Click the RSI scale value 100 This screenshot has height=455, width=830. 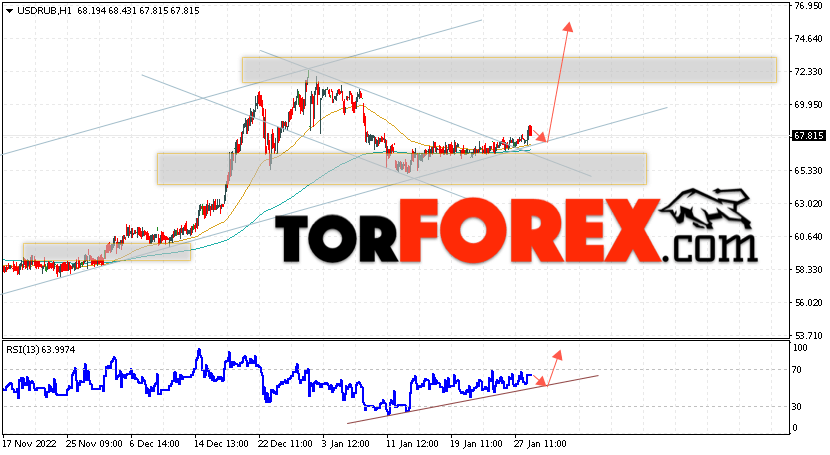tap(800, 348)
